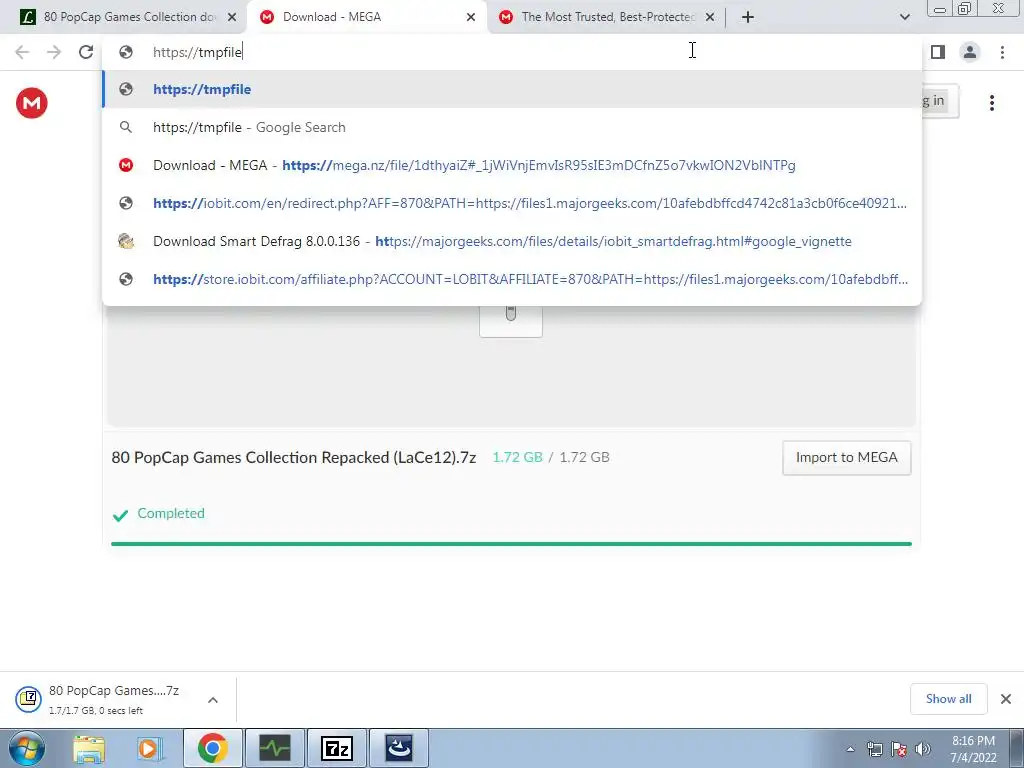Open Chrome three-dot menu
The width and height of the screenshot is (1024, 768).
(1002, 52)
